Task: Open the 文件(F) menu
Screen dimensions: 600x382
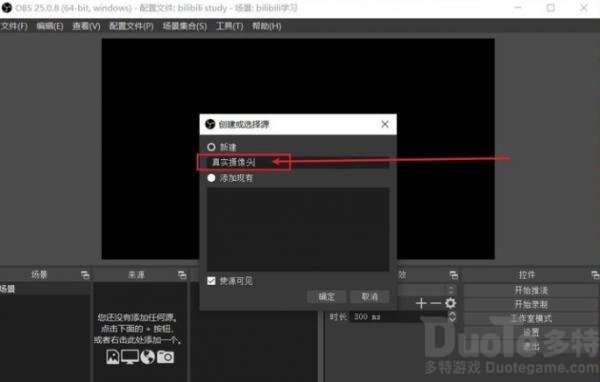Action: point(14,26)
